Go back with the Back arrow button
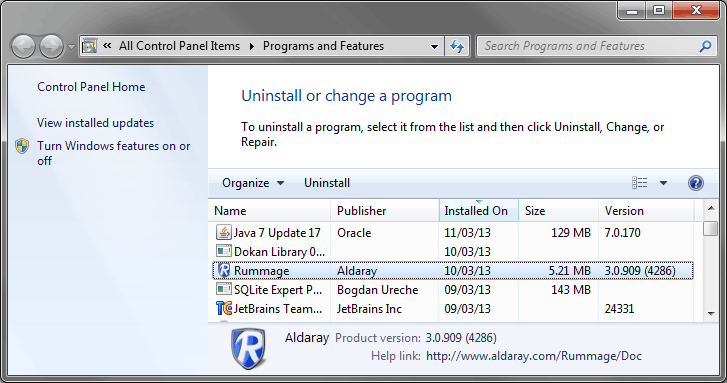 (x=23, y=46)
